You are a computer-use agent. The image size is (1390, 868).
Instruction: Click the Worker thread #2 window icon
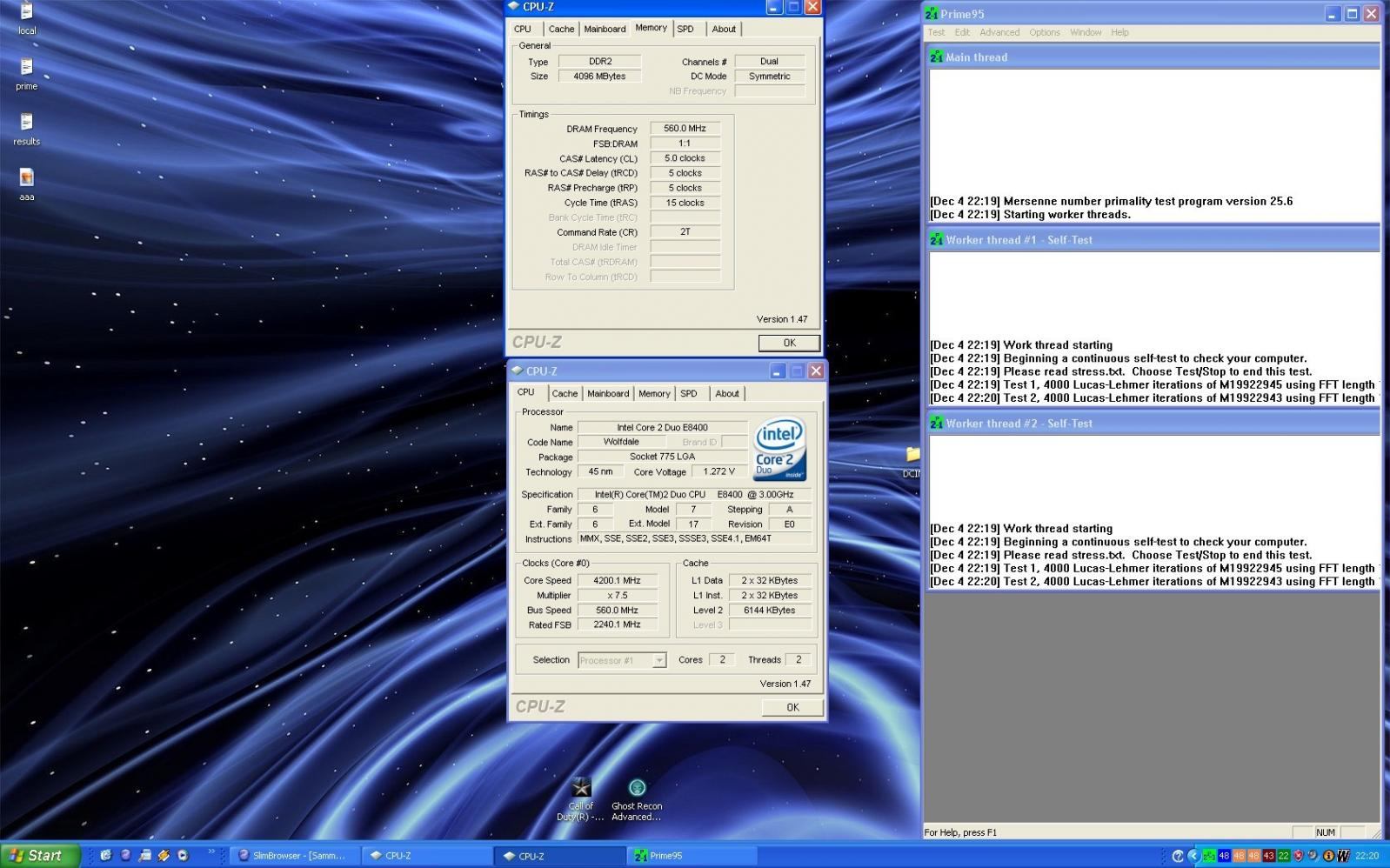click(x=936, y=424)
